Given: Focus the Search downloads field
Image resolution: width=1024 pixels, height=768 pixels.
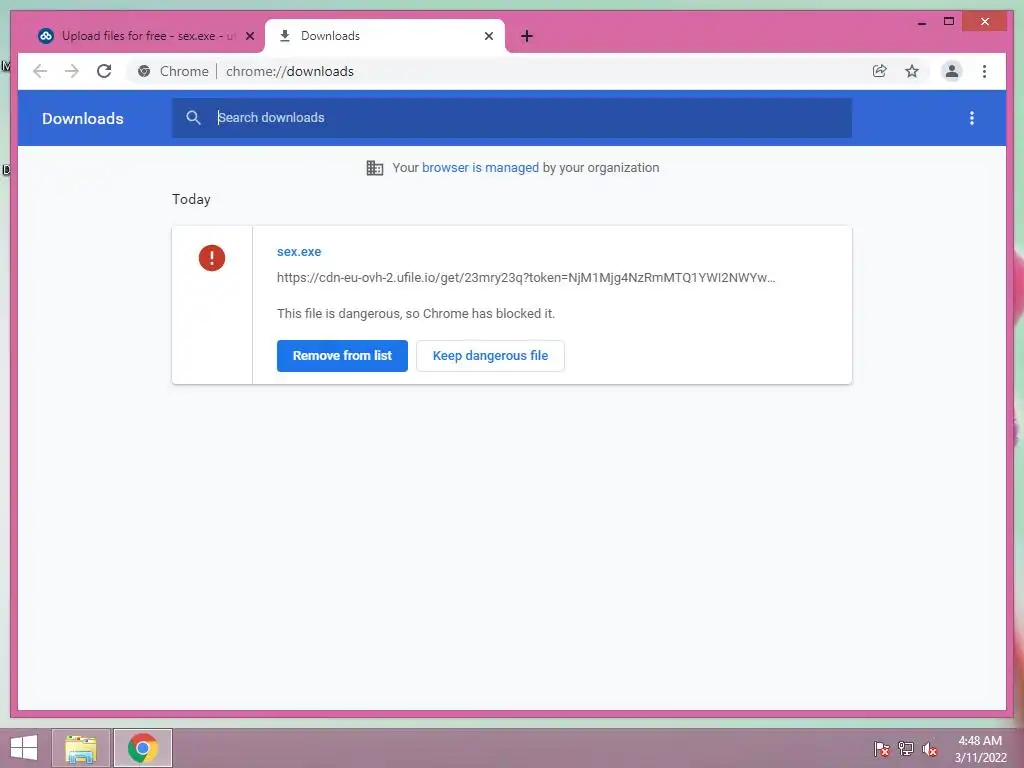Looking at the screenshot, I should click(511, 118).
